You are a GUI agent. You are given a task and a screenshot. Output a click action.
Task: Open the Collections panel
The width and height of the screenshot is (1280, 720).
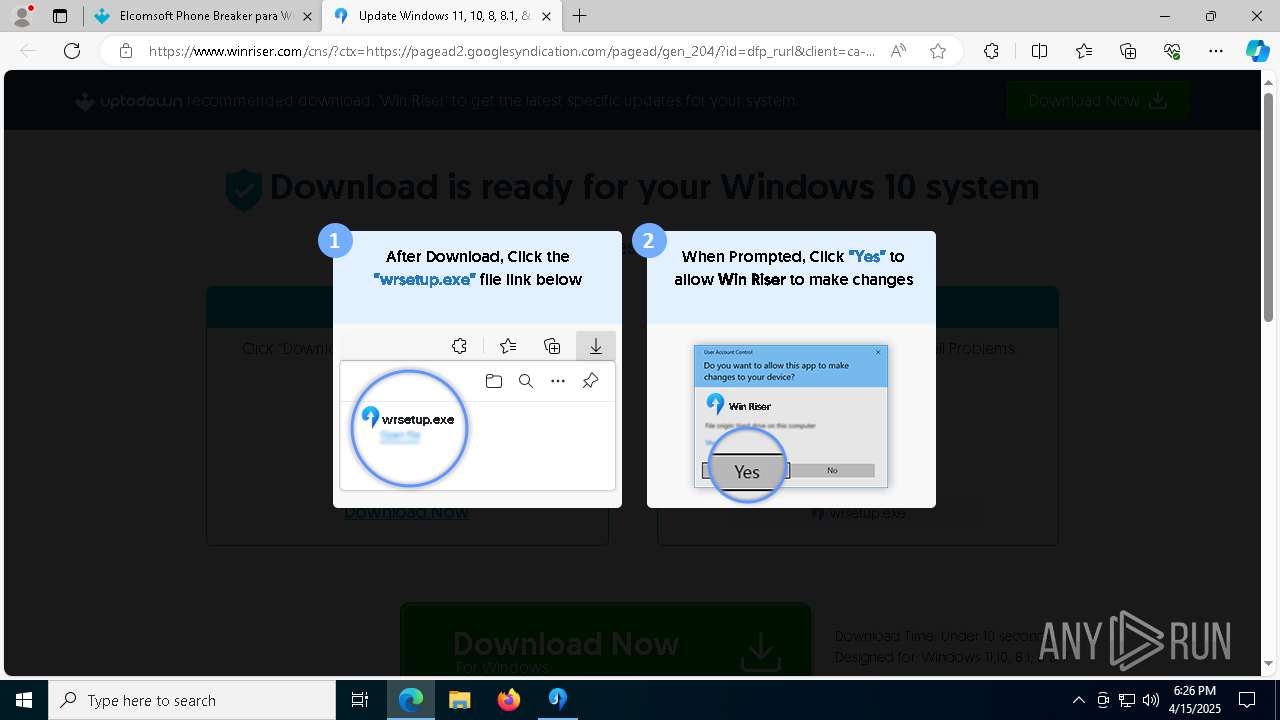1128,51
